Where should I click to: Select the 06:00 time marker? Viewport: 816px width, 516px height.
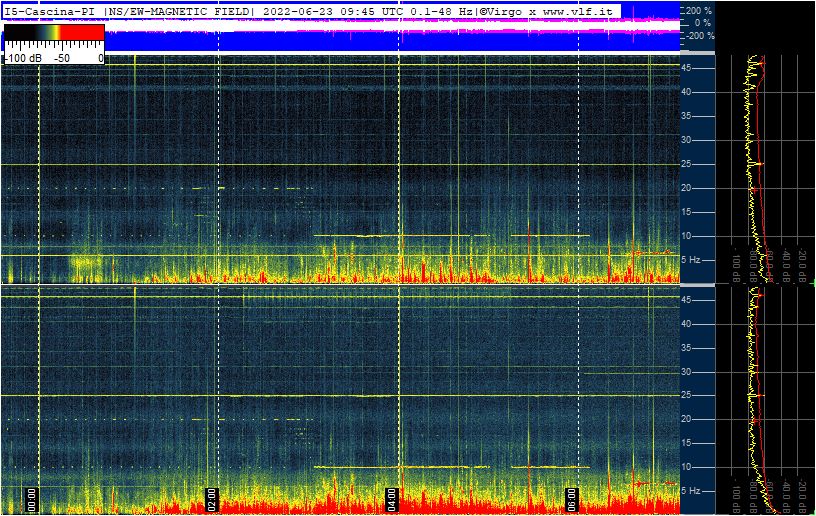[571, 498]
